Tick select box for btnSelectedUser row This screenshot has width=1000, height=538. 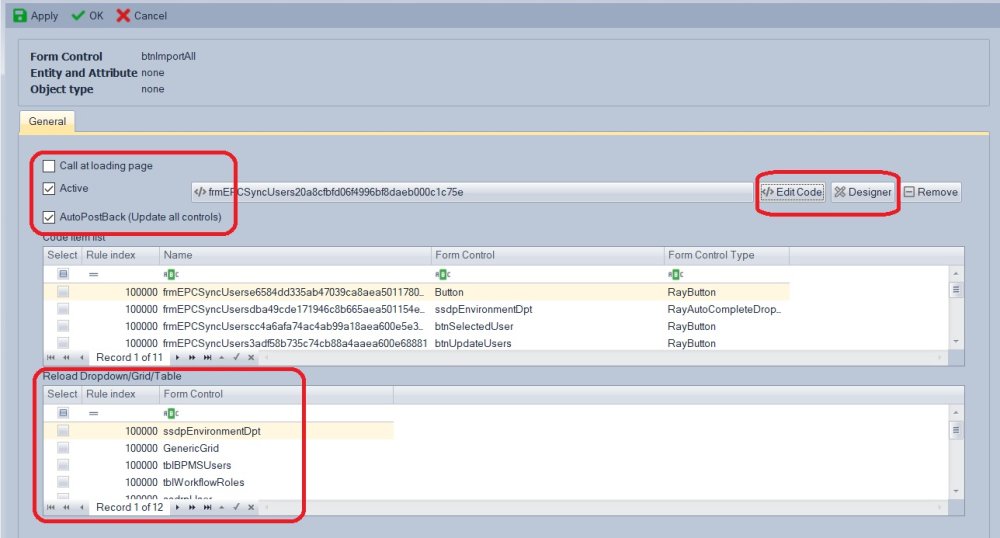click(63, 326)
